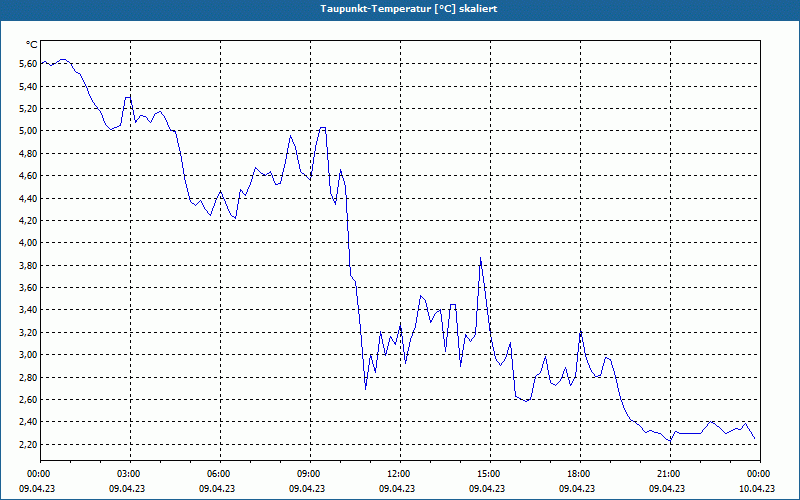Click the y-axis value "4,40"

(29, 198)
